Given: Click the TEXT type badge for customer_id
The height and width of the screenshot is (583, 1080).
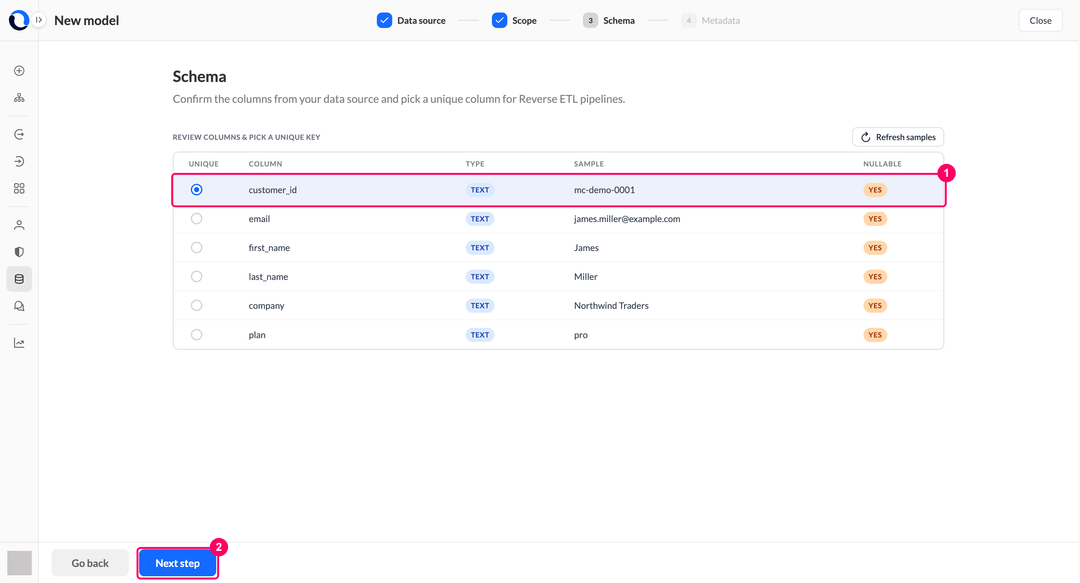Looking at the screenshot, I should [480, 190].
